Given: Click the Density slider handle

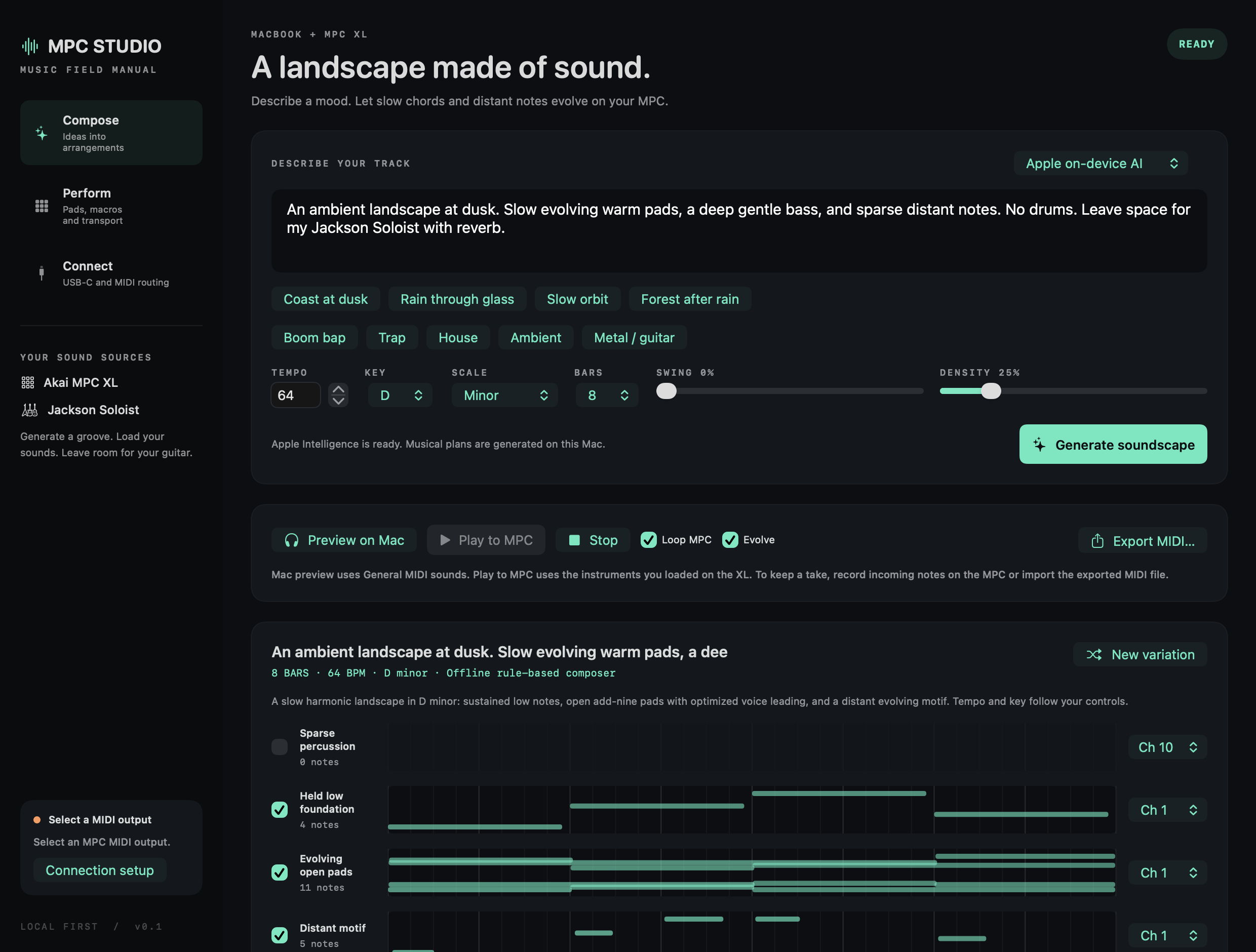Looking at the screenshot, I should tap(991, 391).
